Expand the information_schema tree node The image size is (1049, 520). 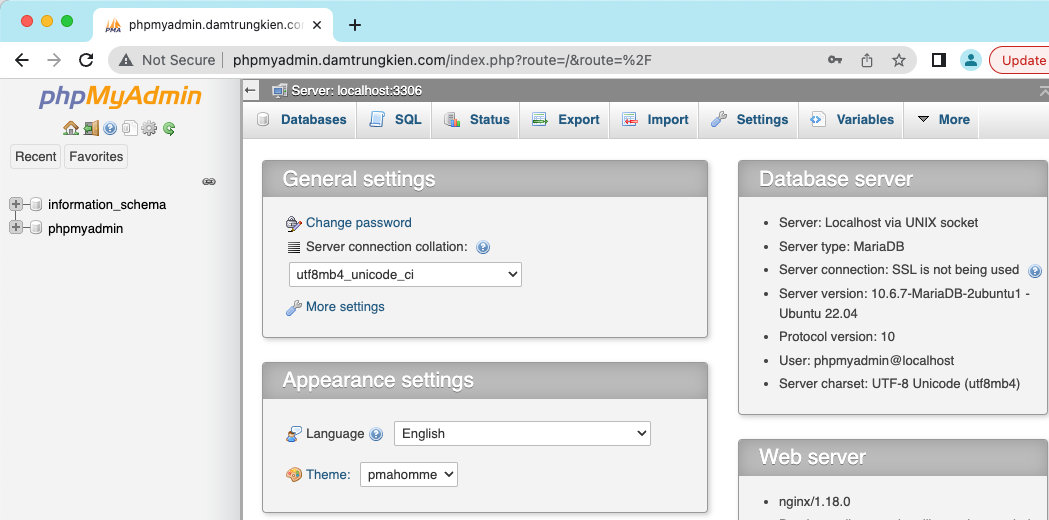pos(16,204)
